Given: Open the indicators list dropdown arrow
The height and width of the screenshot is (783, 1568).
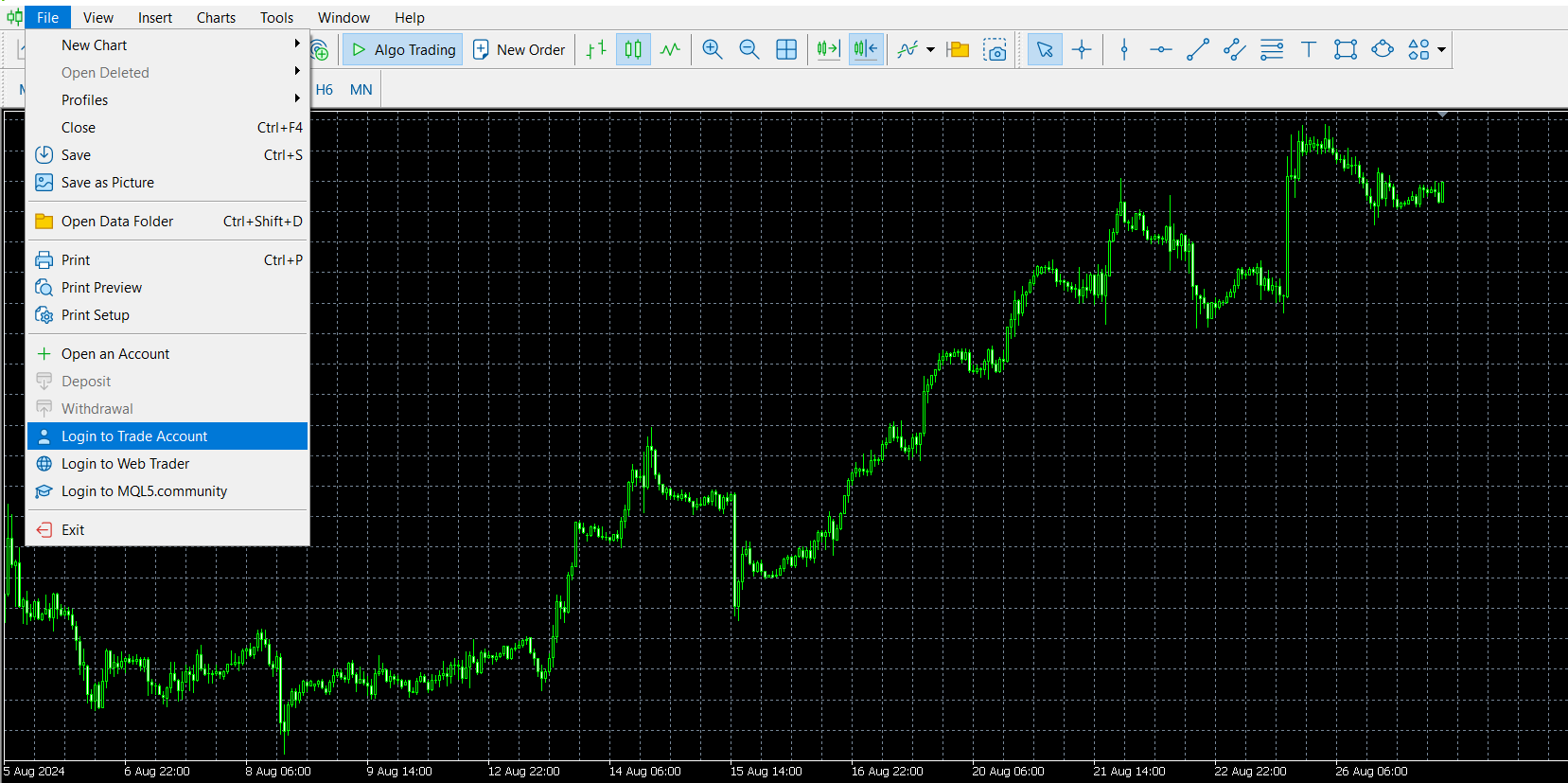Looking at the screenshot, I should tap(930, 50).
